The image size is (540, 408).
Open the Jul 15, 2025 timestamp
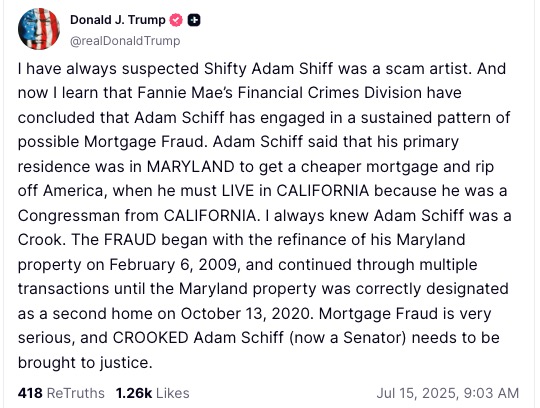click(448, 393)
